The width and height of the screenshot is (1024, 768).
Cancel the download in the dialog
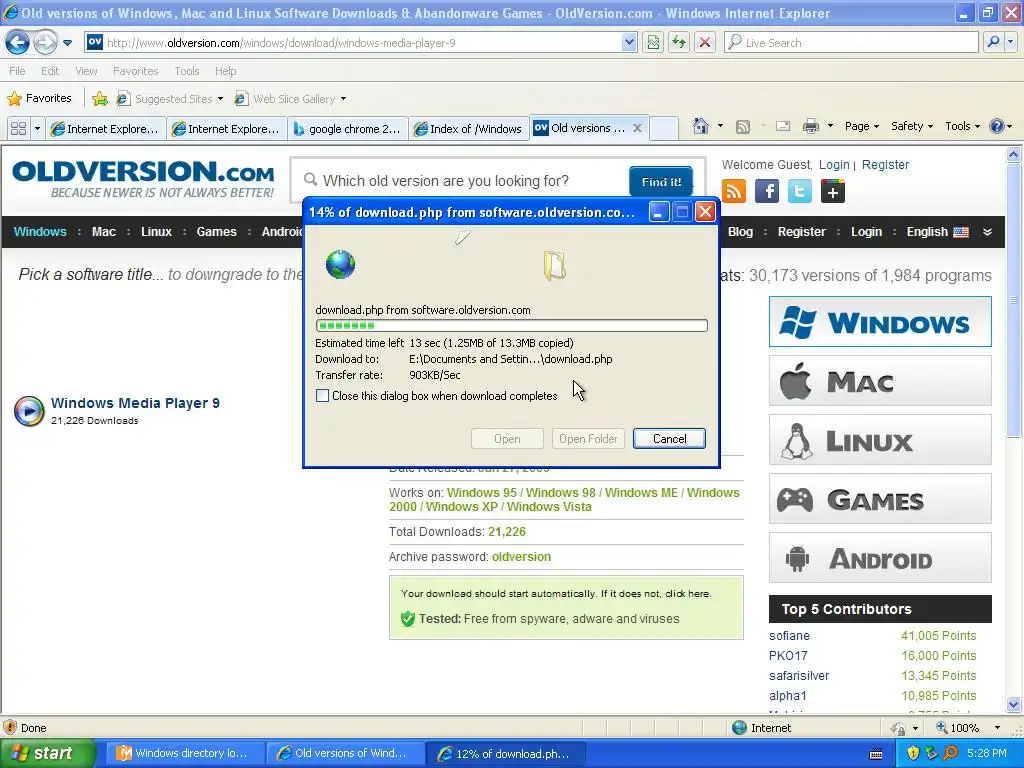point(669,439)
